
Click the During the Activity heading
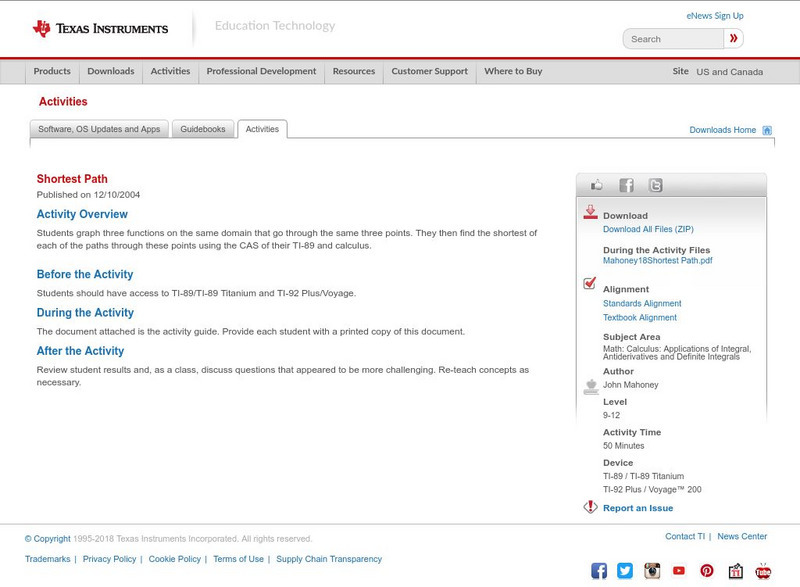85,313
